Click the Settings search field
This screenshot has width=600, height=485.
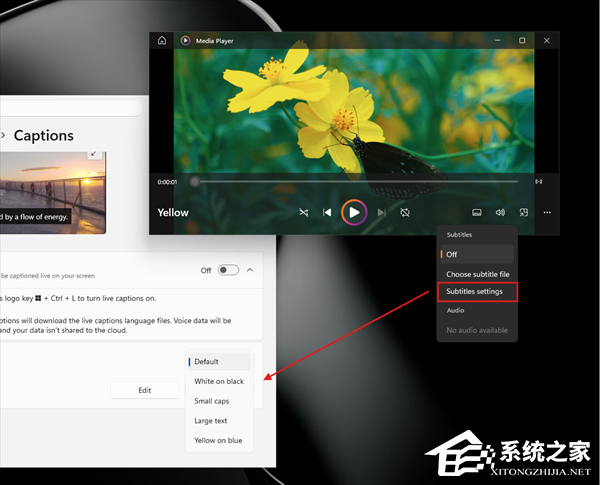click(x=71, y=108)
